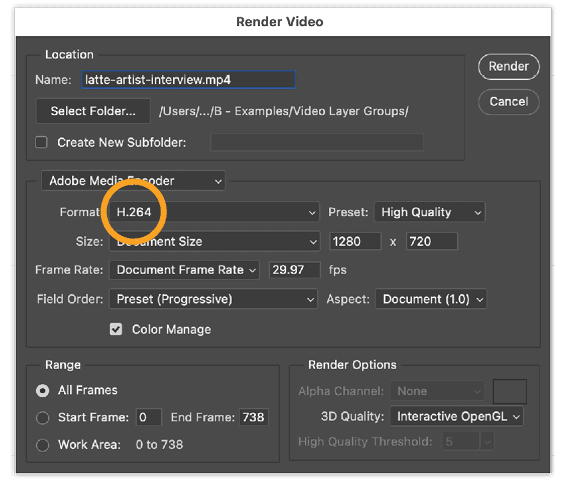Viewport: 567px width, 486px height.
Task: Click the 29.97 fps value field
Action: 294,270
